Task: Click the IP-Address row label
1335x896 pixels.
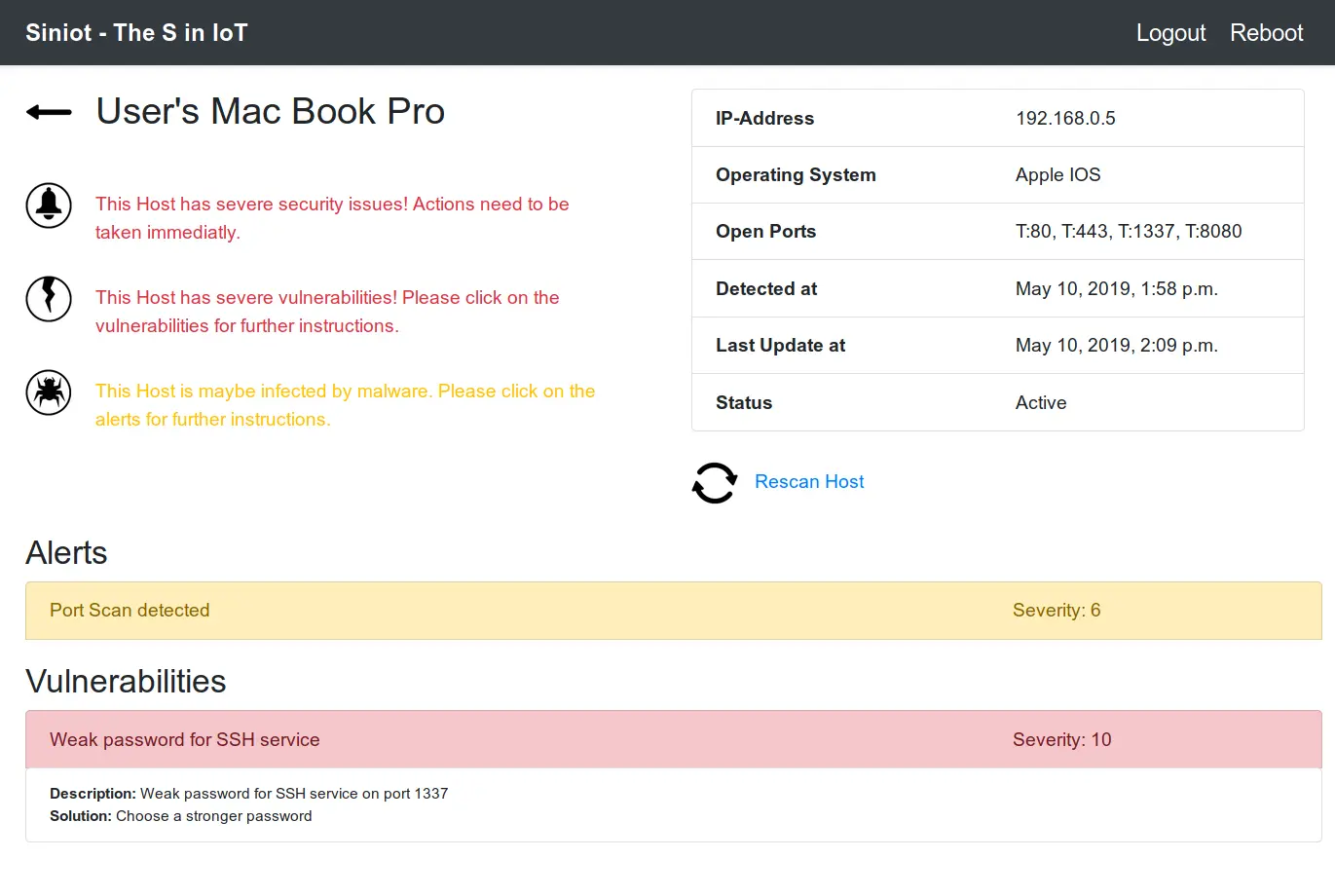Action: point(764,118)
